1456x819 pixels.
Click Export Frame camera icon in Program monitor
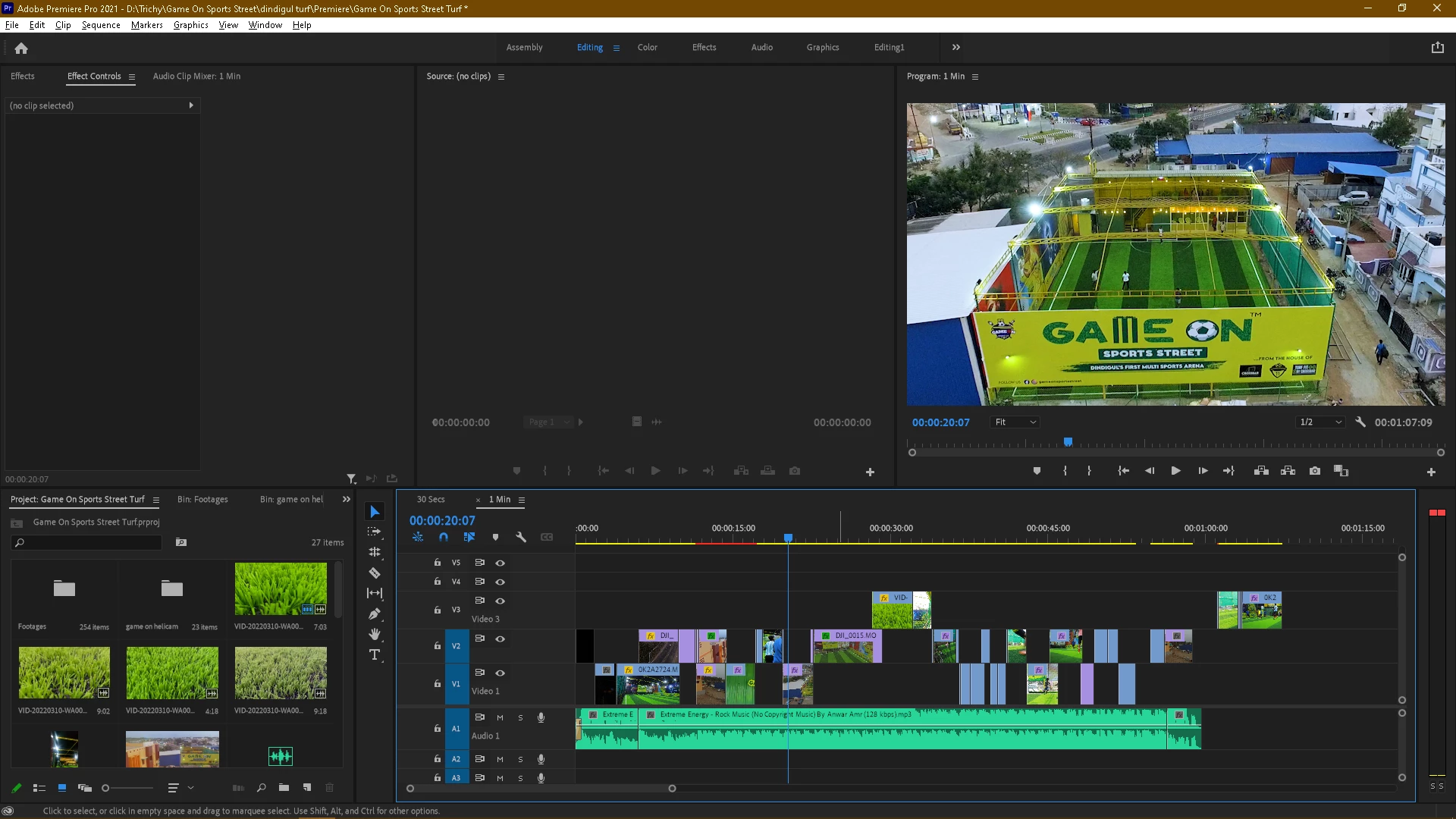click(1315, 471)
